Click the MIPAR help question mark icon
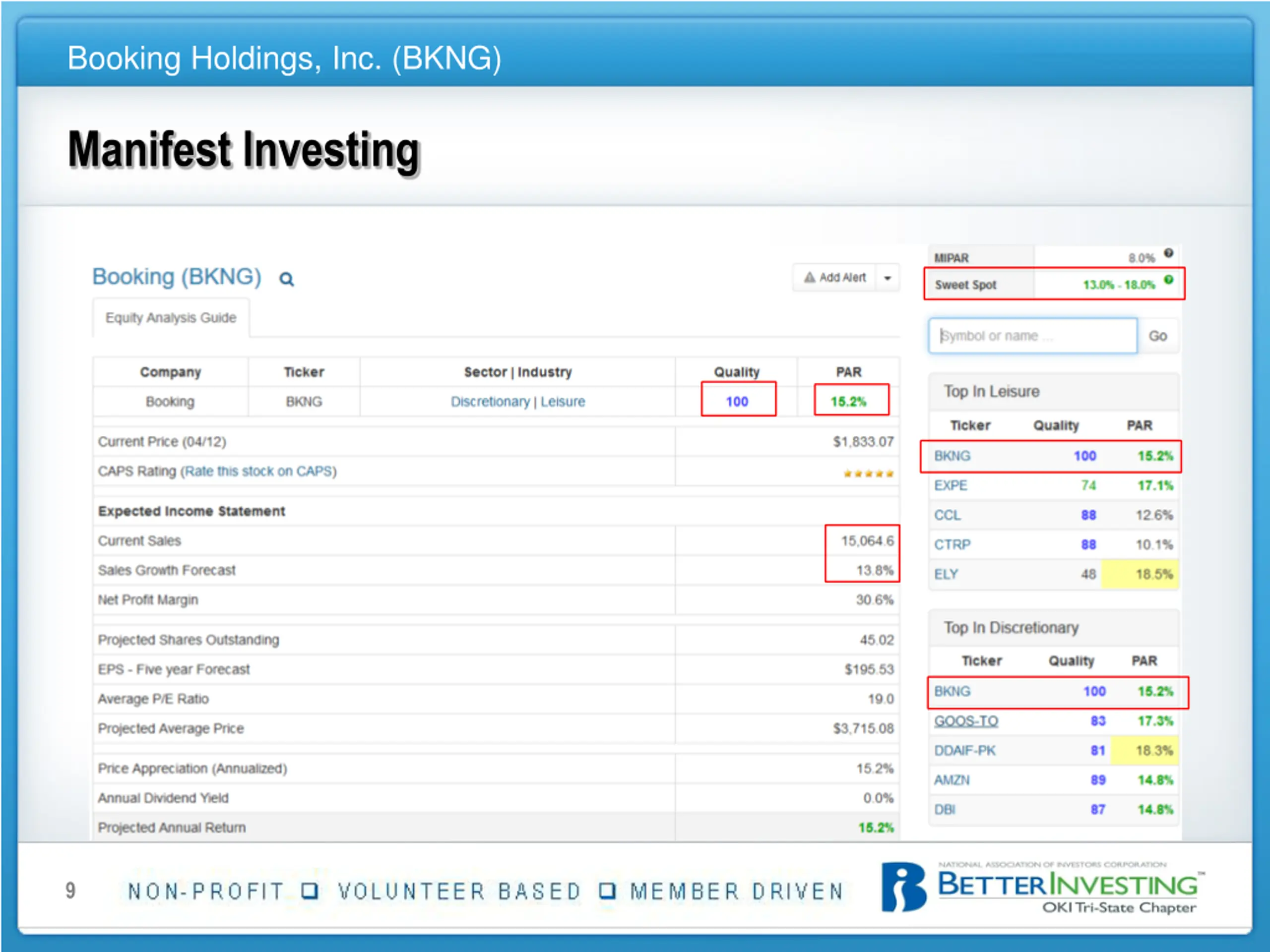The width and height of the screenshot is (1270, 952). tap(1168, 253)
